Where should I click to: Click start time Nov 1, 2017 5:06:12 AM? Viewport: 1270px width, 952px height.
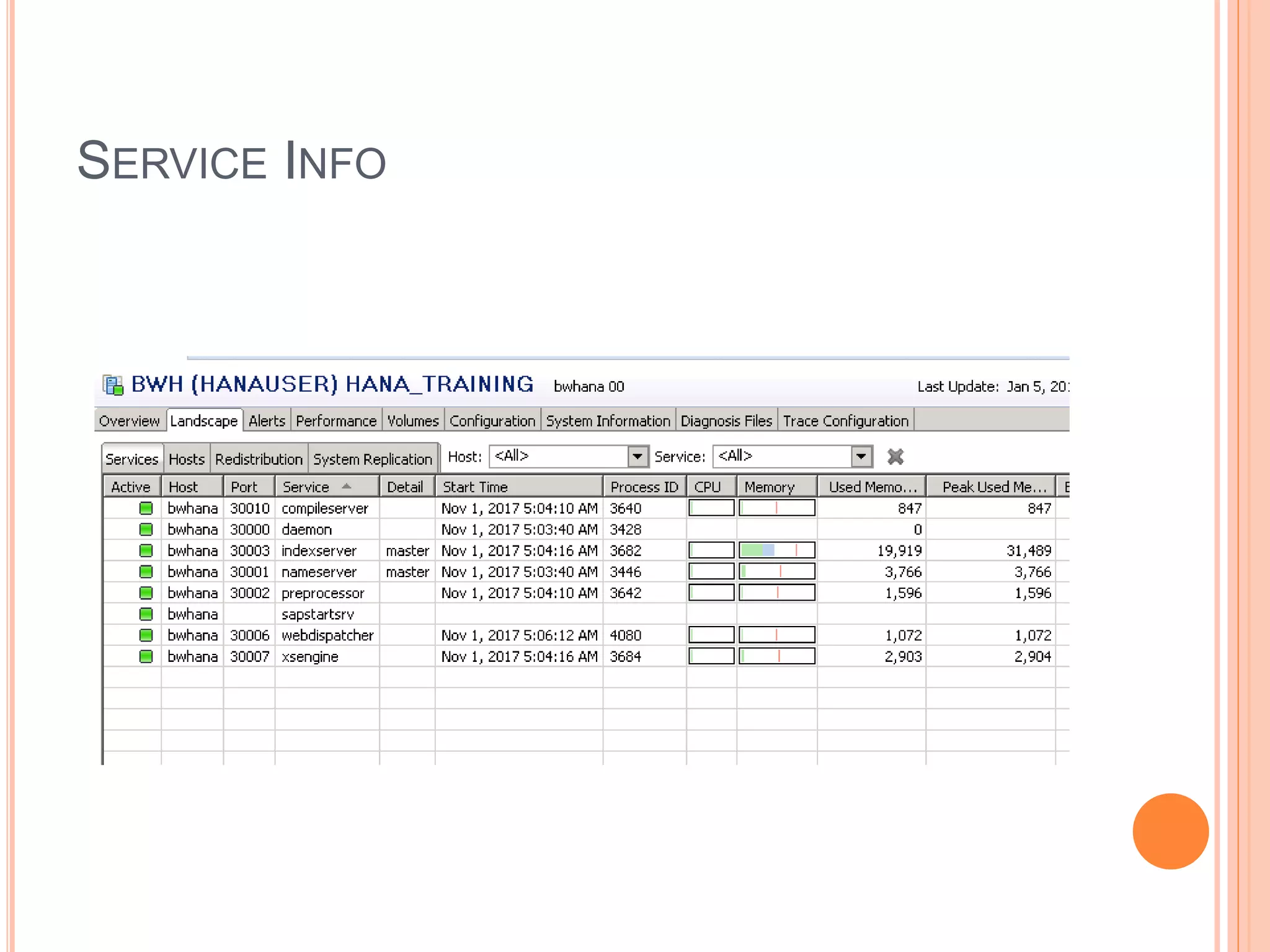(519, 635)
